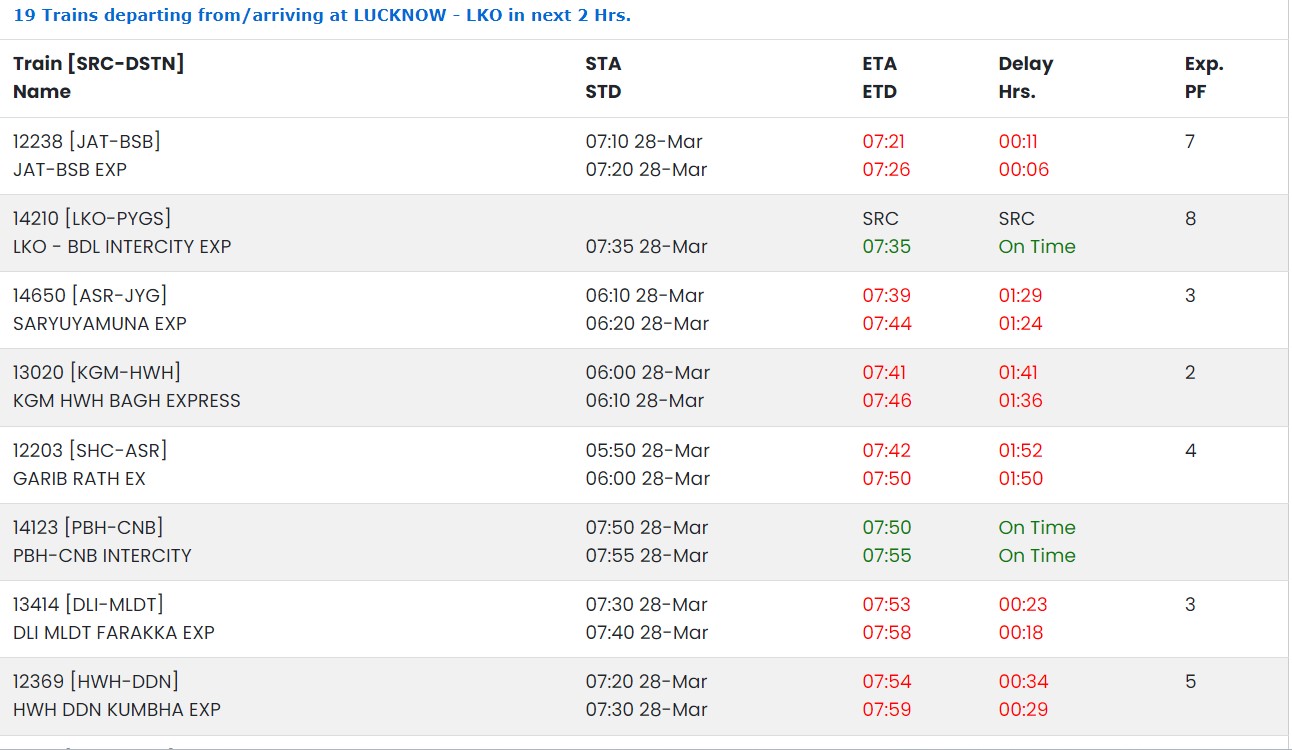The width and height of the screenshot is (1292, 750).
Task: Click scheduled departure '06:20 28-Mar'
Action: pos(646,324)
